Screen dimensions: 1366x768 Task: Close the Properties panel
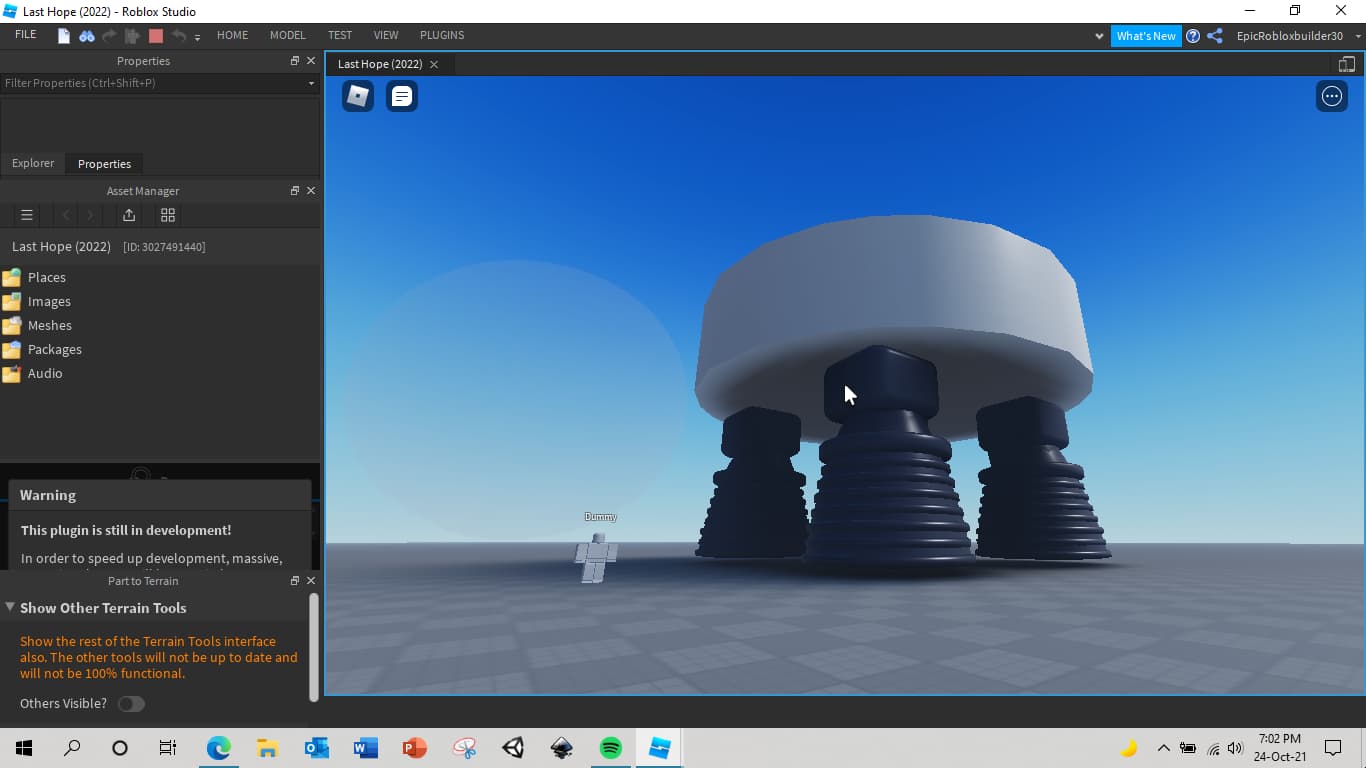[311, 61]
